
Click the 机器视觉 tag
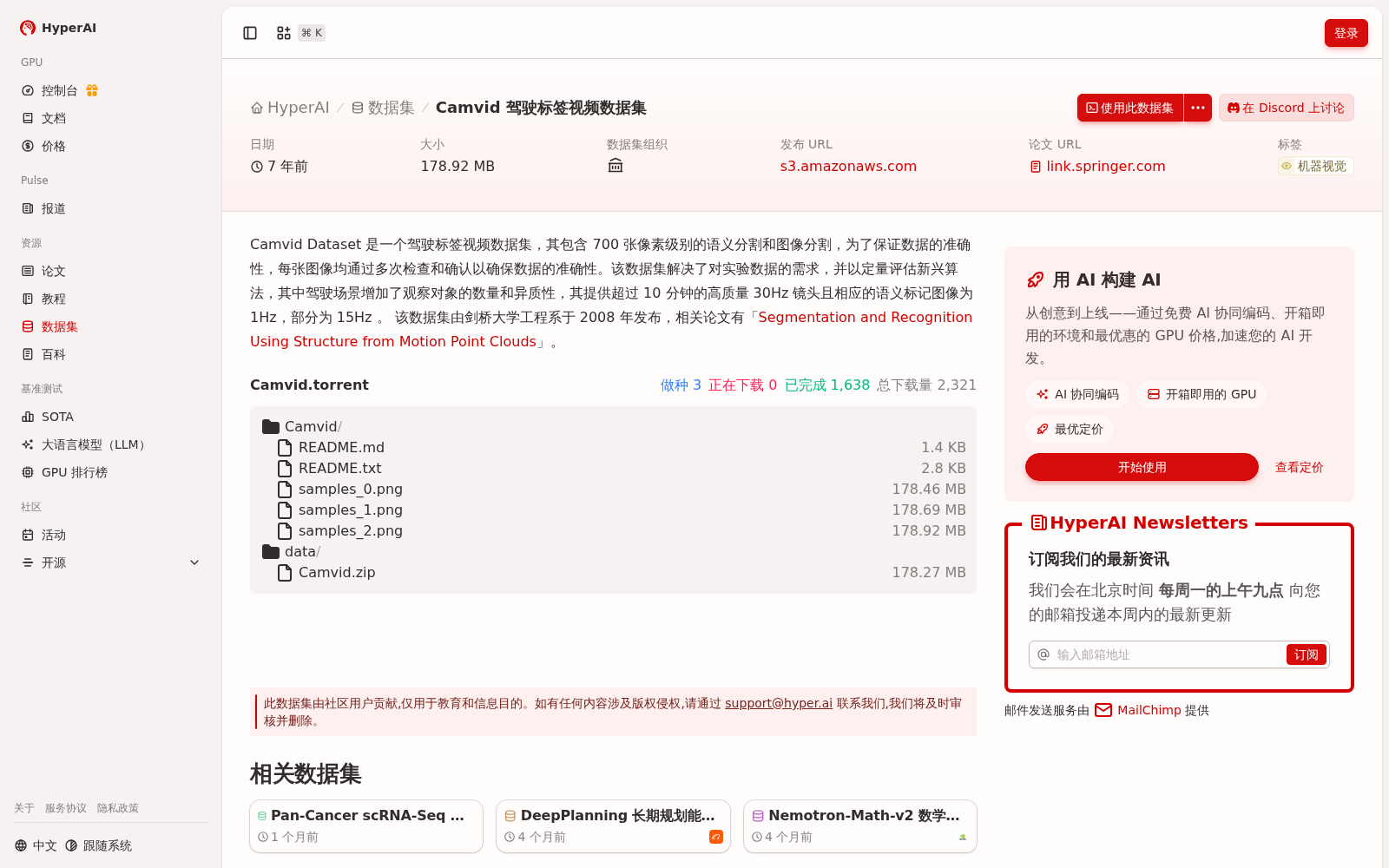1315,166
